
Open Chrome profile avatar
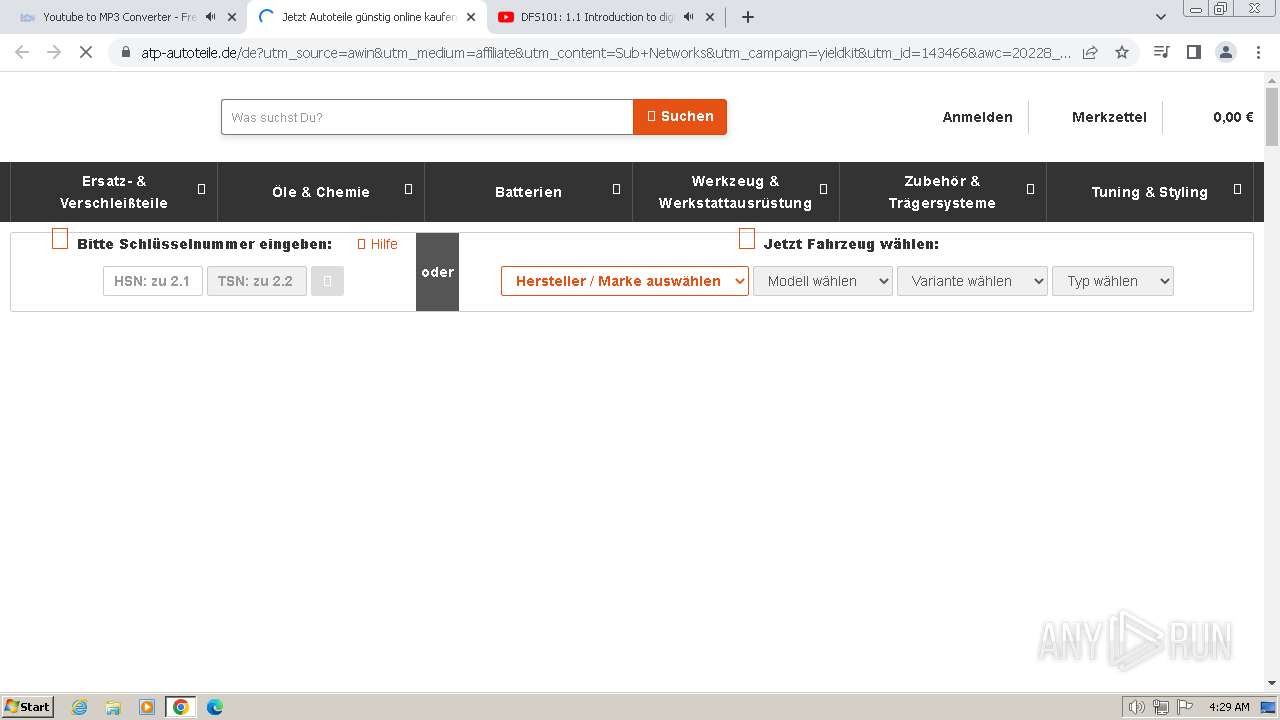1225,52
